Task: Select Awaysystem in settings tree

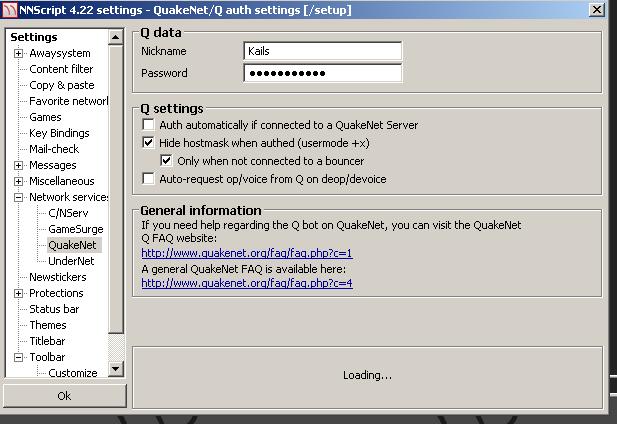Action: click(x=60, y=53)
